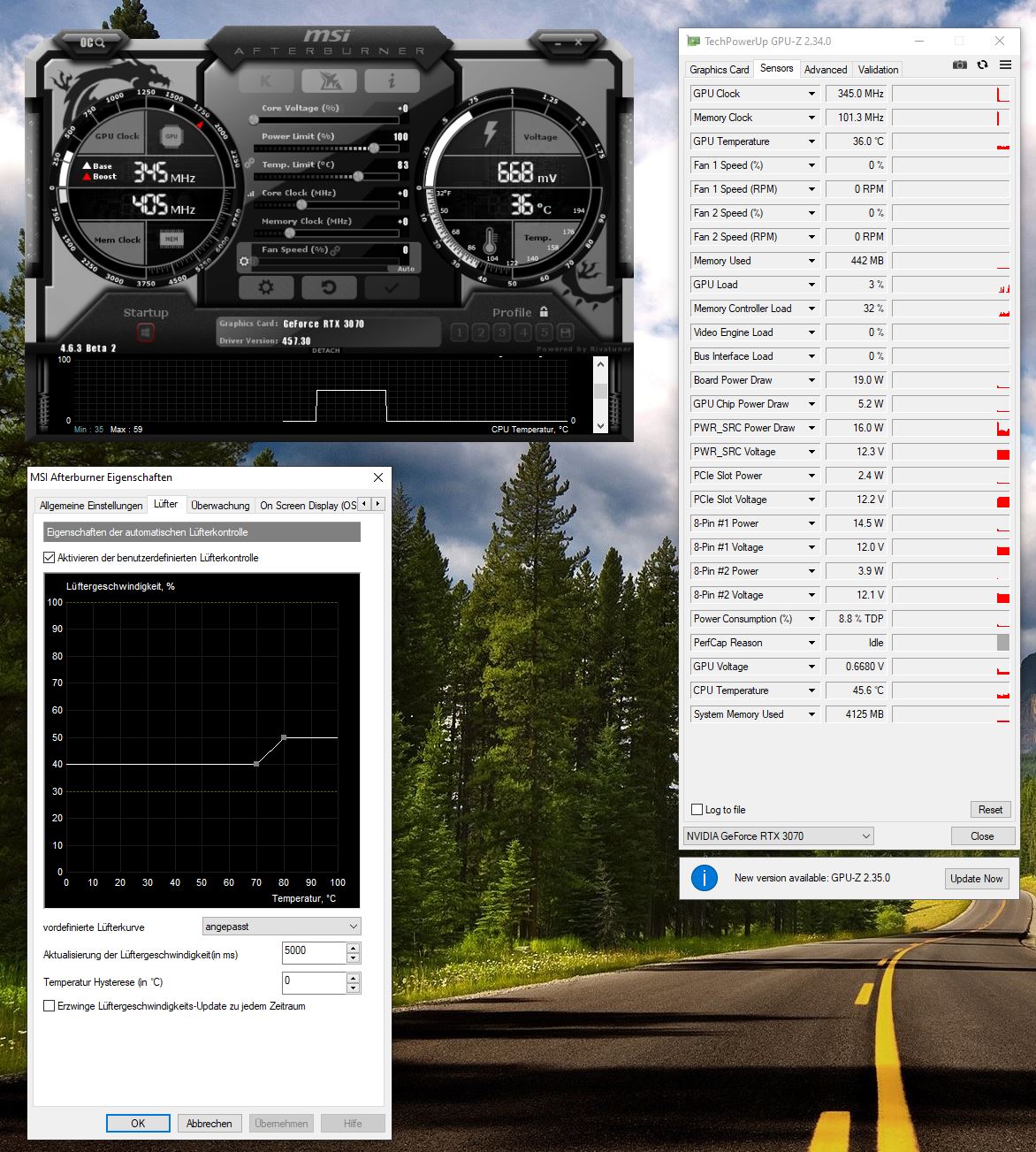This screenshot has height=1152, width=1036.
Task: Click Temperatur Hysterese input field
Action: 314,982
